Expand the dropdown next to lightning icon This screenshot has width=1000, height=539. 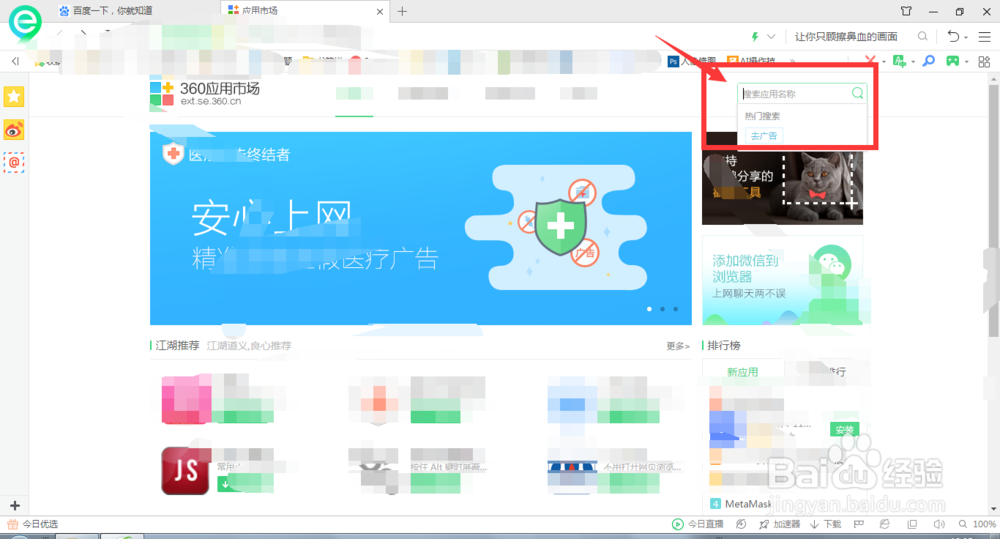[771, 37]
